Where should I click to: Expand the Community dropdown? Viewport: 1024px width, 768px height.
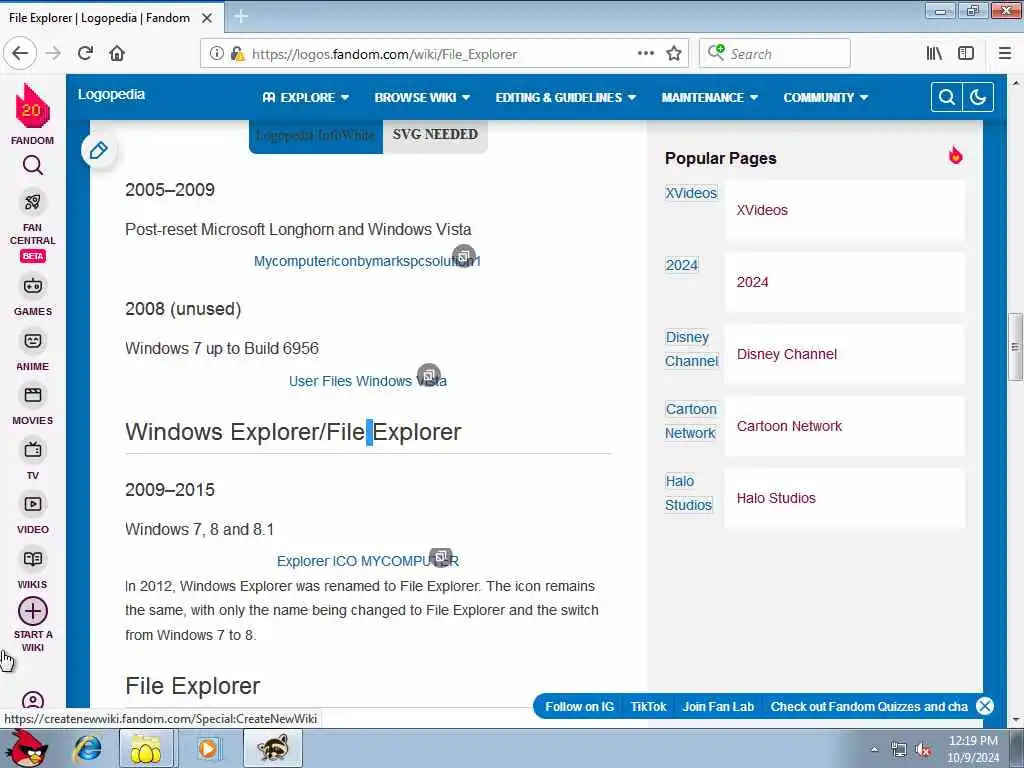(x=825, y=97)
